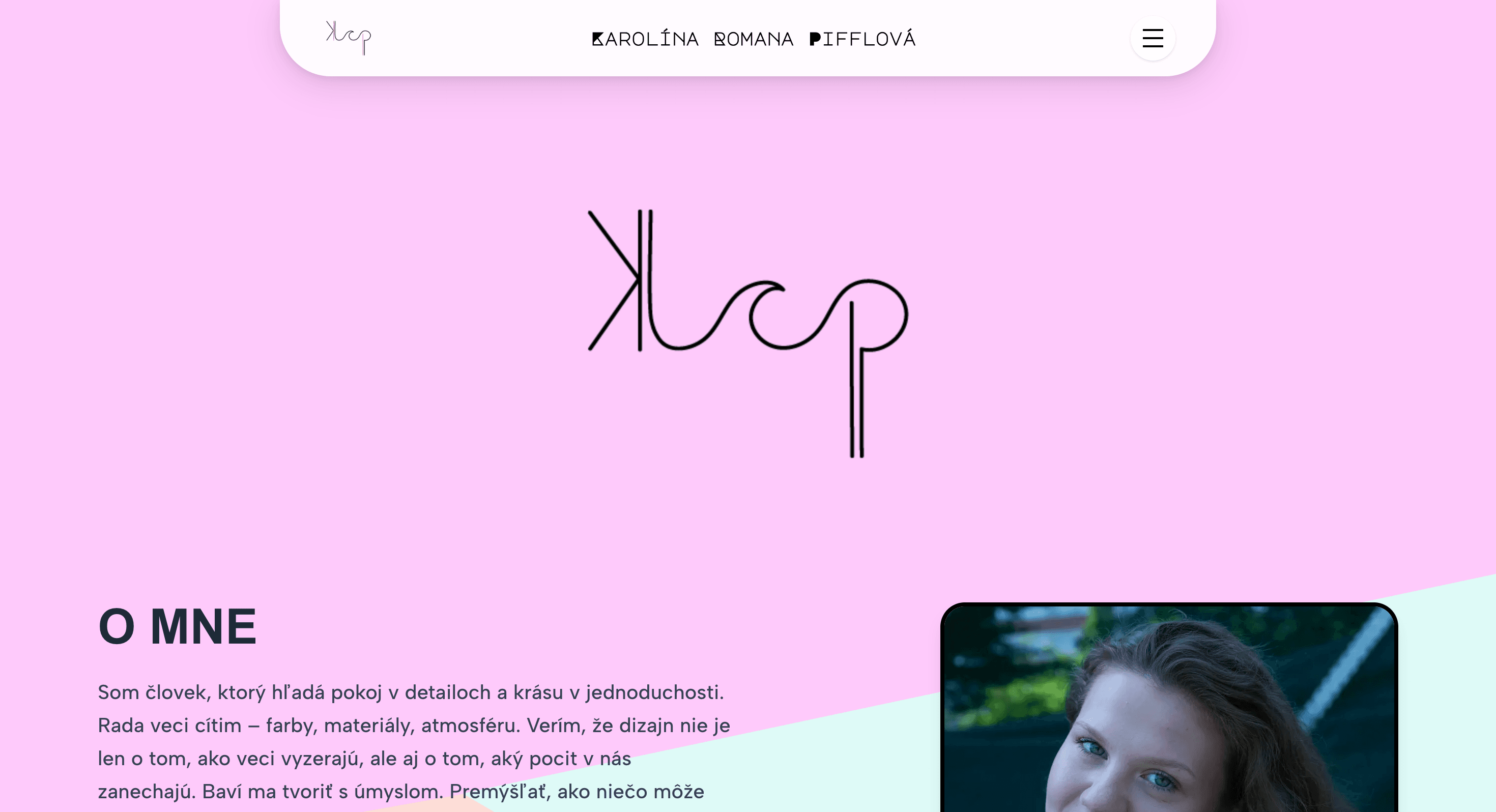Screen dimensions: 1496x812
Task: Click the line starting "len o tom, ako veci"
Action: tap(364, 759)
